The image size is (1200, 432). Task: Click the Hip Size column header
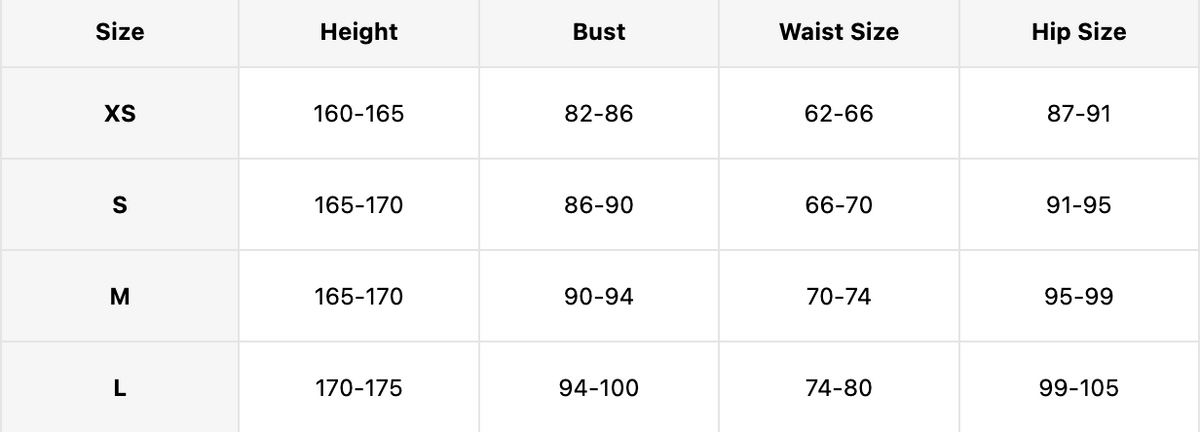pyautogui.click(x=1079, y=32)
